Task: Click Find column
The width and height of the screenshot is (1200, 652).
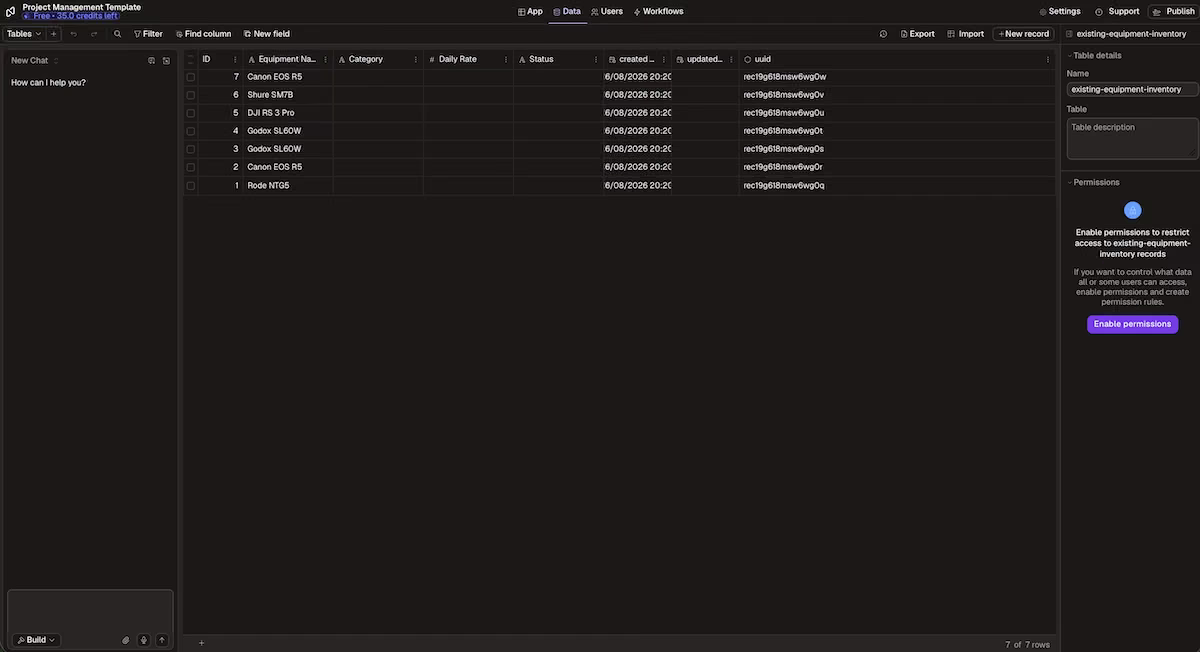Action: click(x=204, y=34)
